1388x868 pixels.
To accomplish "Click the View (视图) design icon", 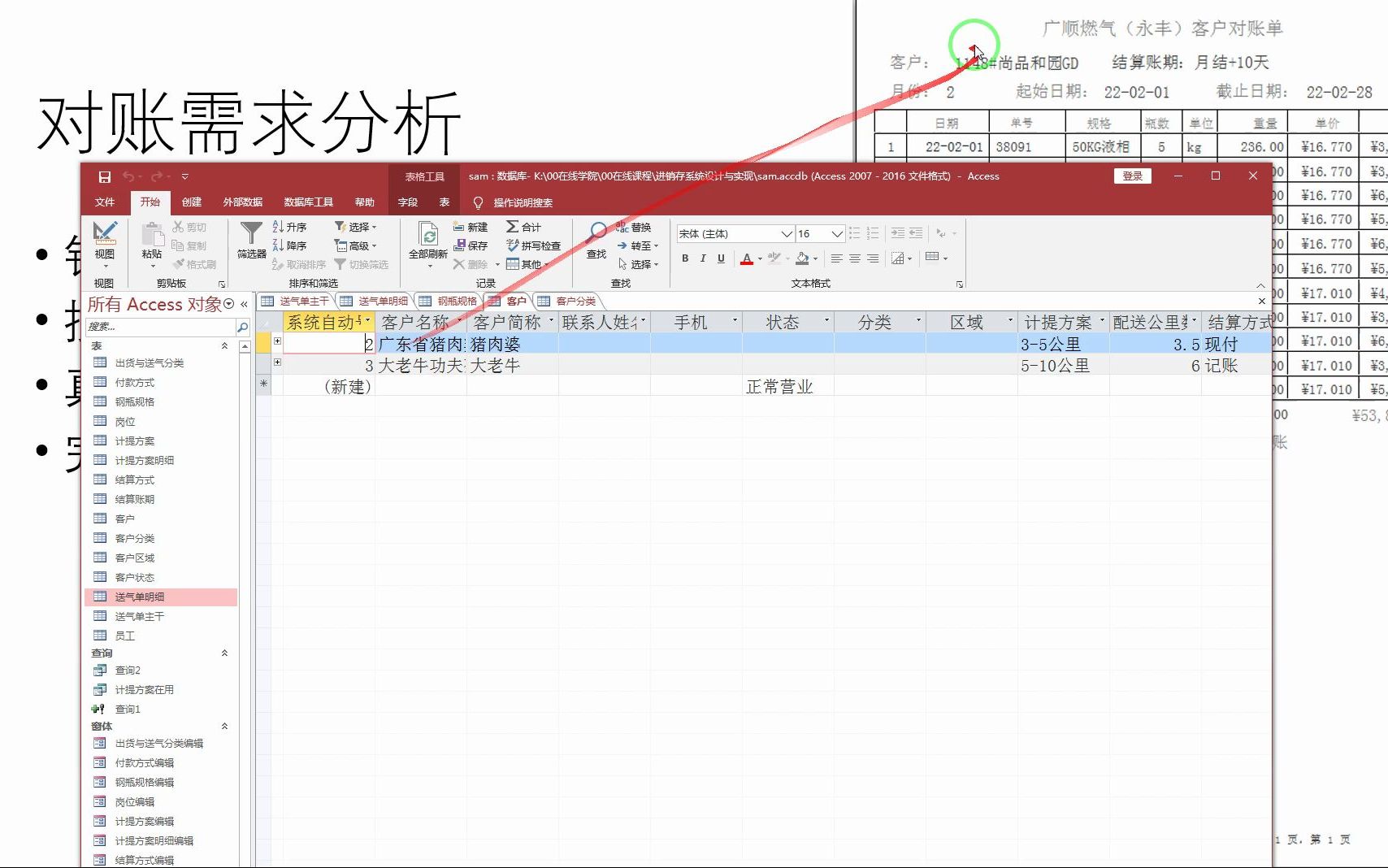I will (104, 233).
